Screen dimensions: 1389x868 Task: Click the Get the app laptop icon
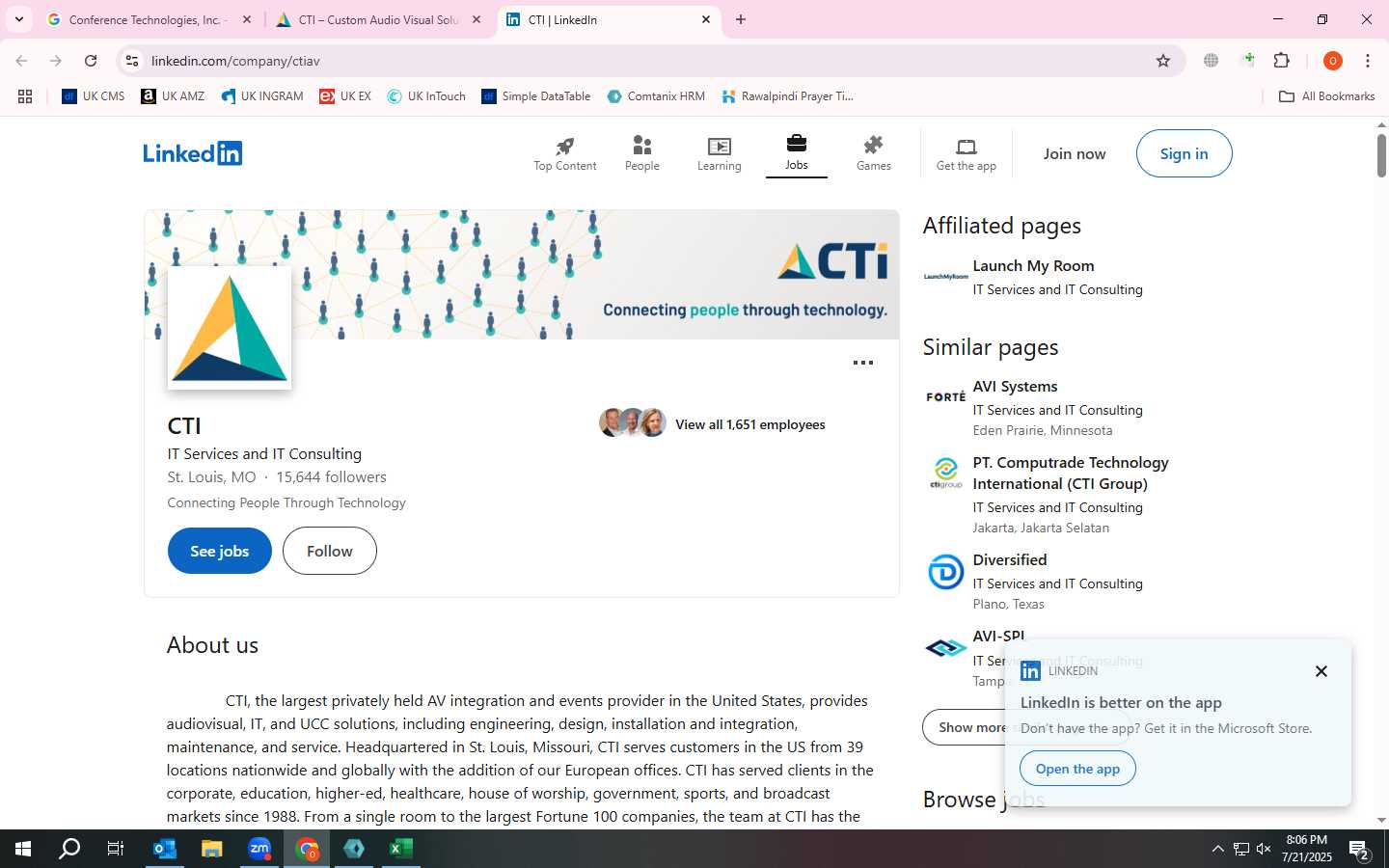tap(967, 147)
